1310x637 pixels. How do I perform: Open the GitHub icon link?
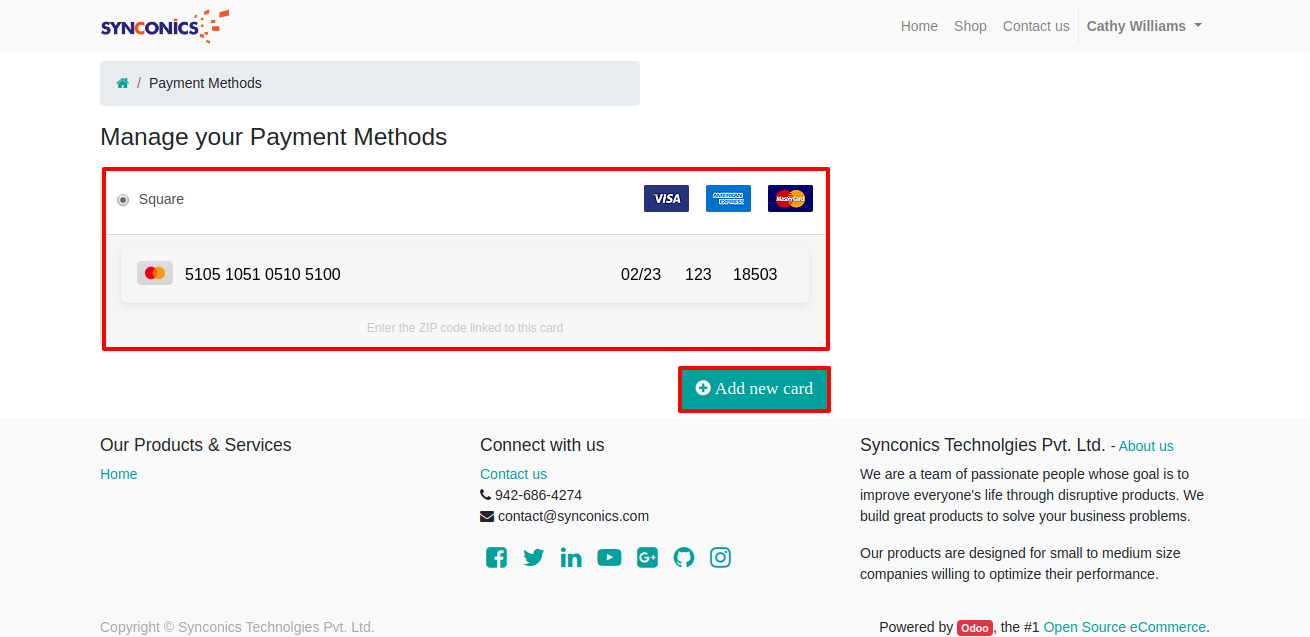(684, 558)
